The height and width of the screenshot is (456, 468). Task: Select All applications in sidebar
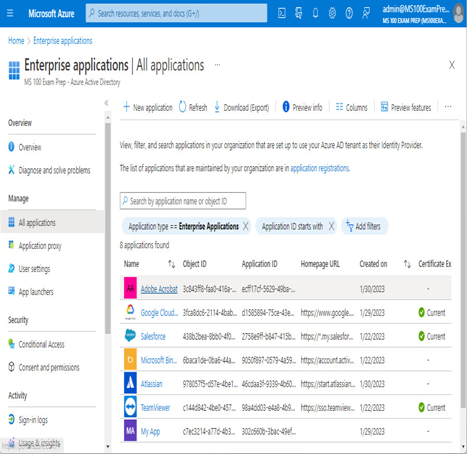(52, 222)
